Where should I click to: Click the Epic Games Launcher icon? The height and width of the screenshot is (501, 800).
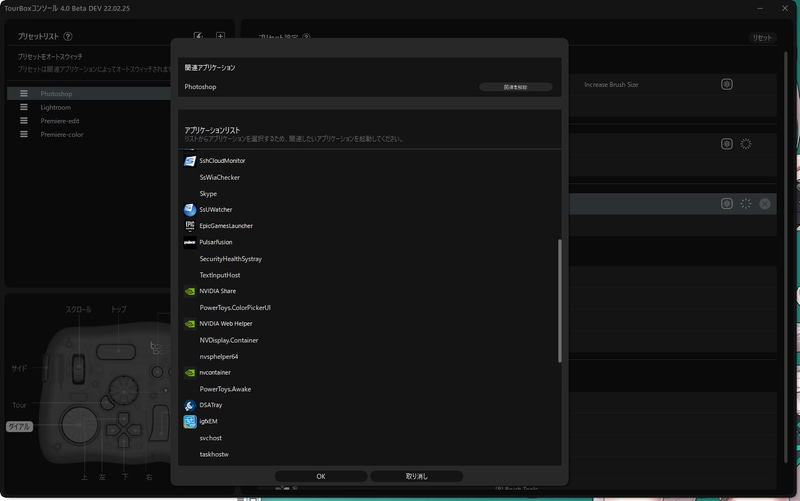tap(190, 226)
